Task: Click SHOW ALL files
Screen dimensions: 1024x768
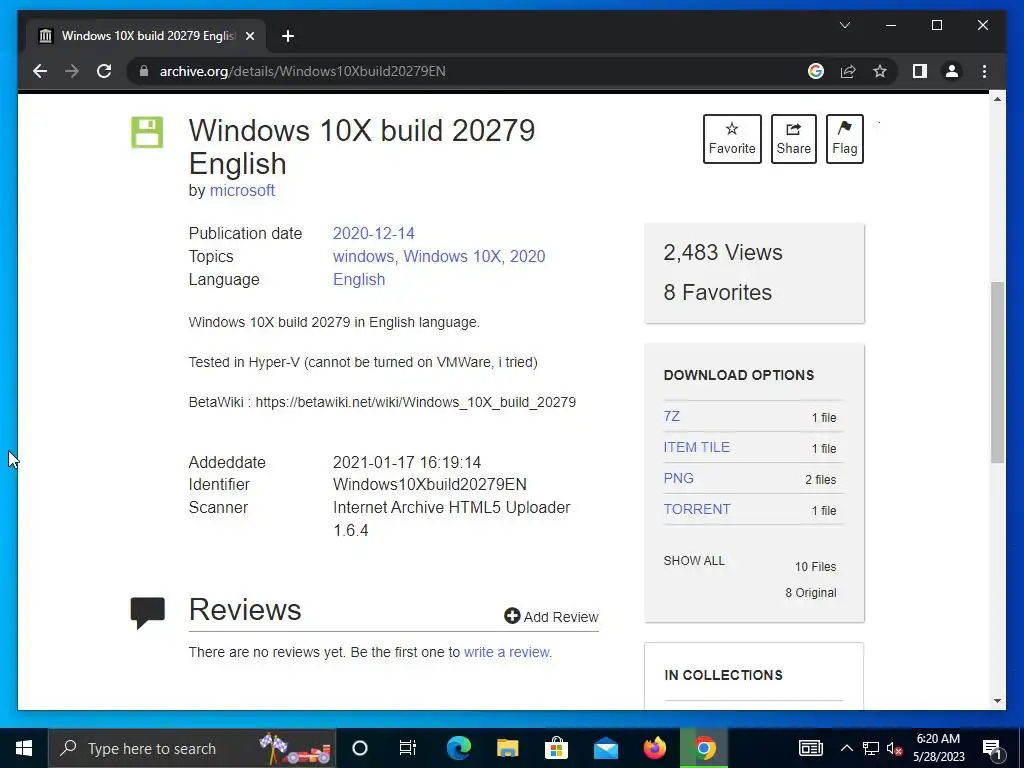Action: 694,560
